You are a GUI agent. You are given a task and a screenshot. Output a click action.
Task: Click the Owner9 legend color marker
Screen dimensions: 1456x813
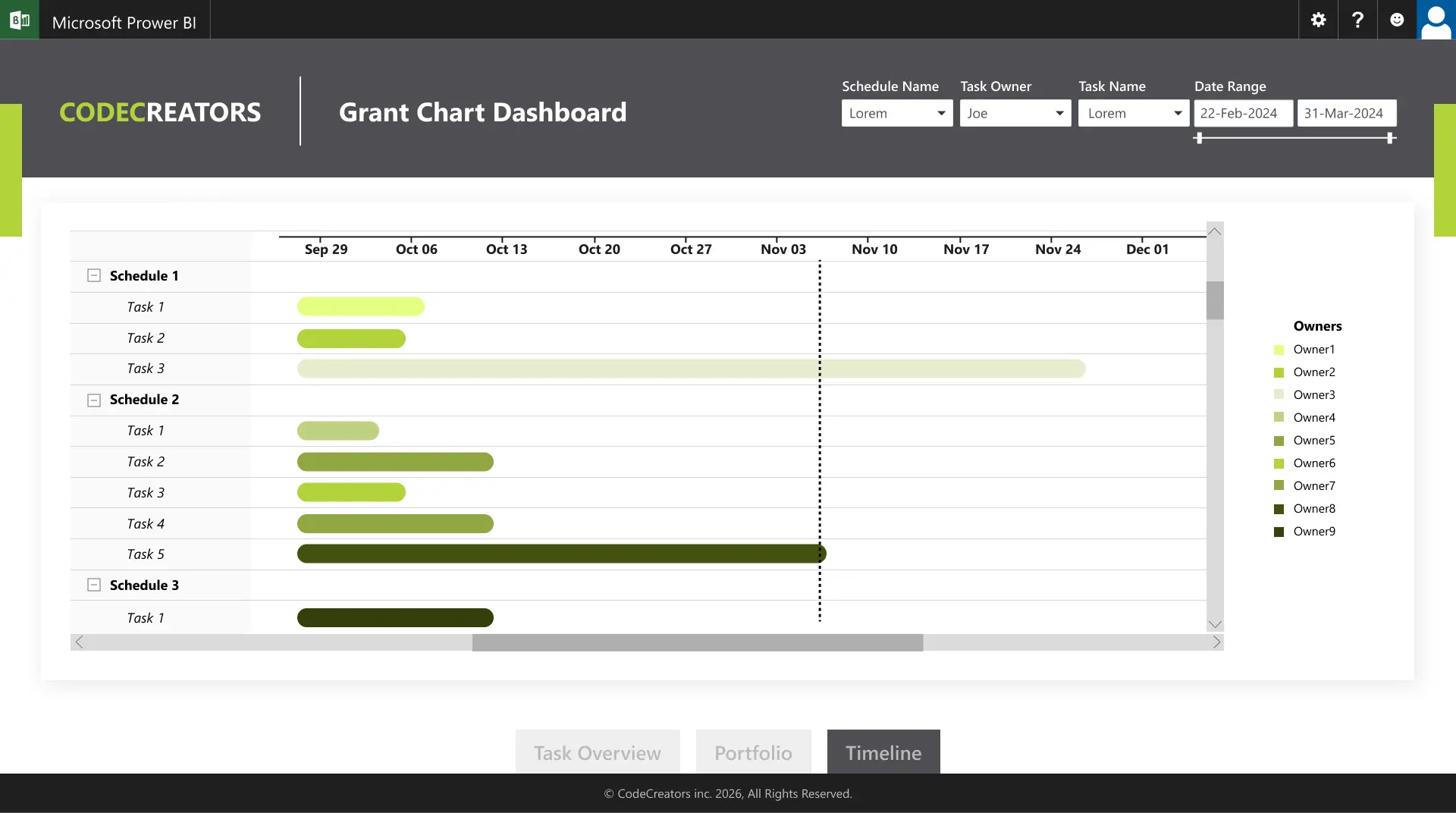[1279, 531]
